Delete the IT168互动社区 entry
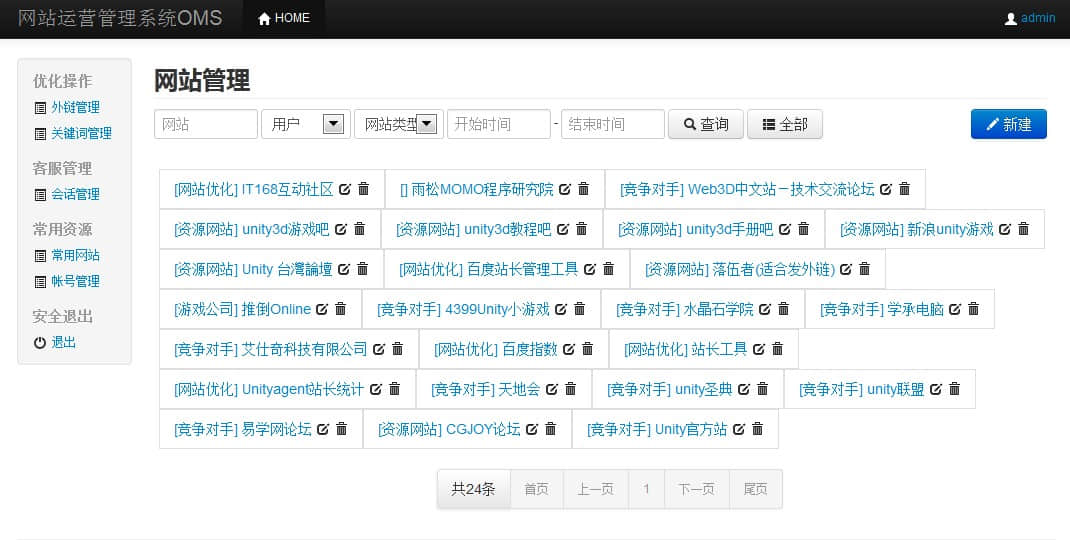Viewport: 1070px width, 540px height. coord(364,188)
